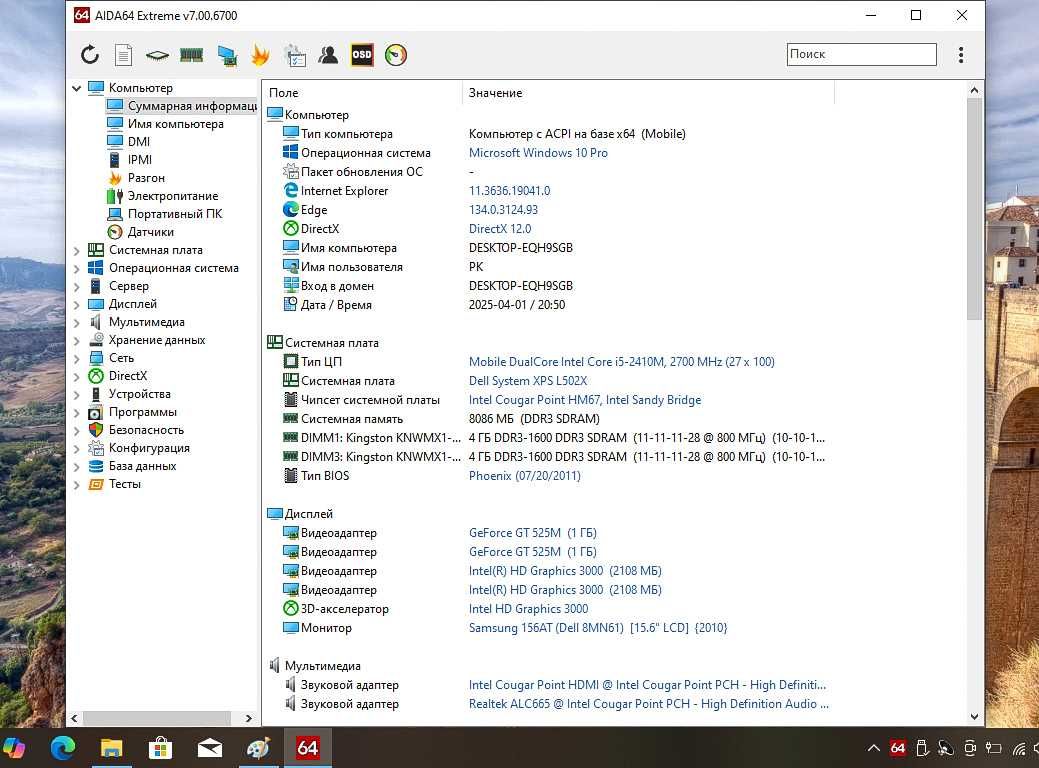Expand the Мультимедиа tree node
The height and width of the screenshot is (768, 1039).
coord(76,322)
